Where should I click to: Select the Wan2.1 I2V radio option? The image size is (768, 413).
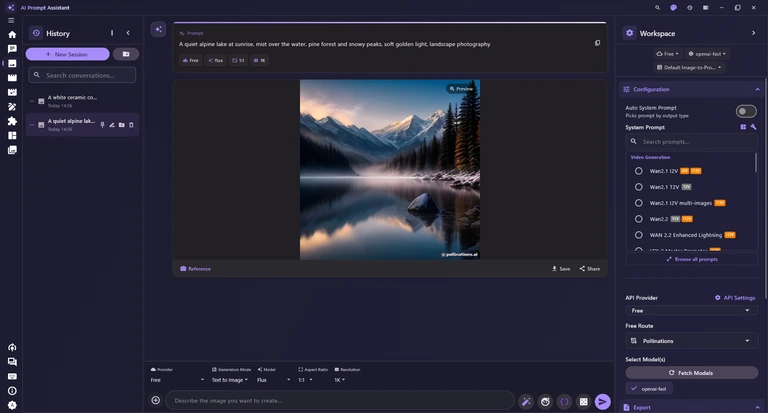point(639,171)
